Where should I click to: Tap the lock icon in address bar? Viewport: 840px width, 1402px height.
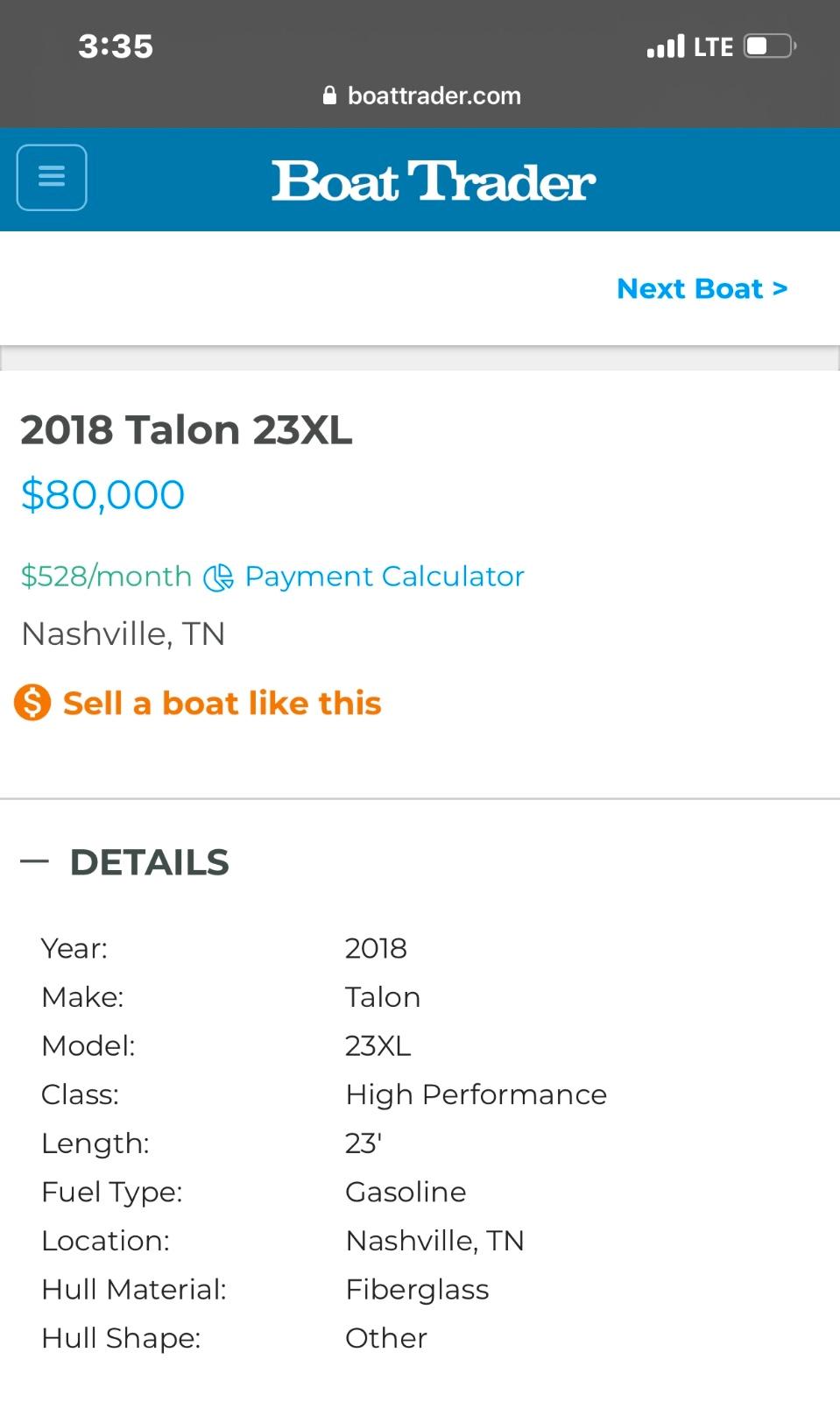[x=330, y=96]
